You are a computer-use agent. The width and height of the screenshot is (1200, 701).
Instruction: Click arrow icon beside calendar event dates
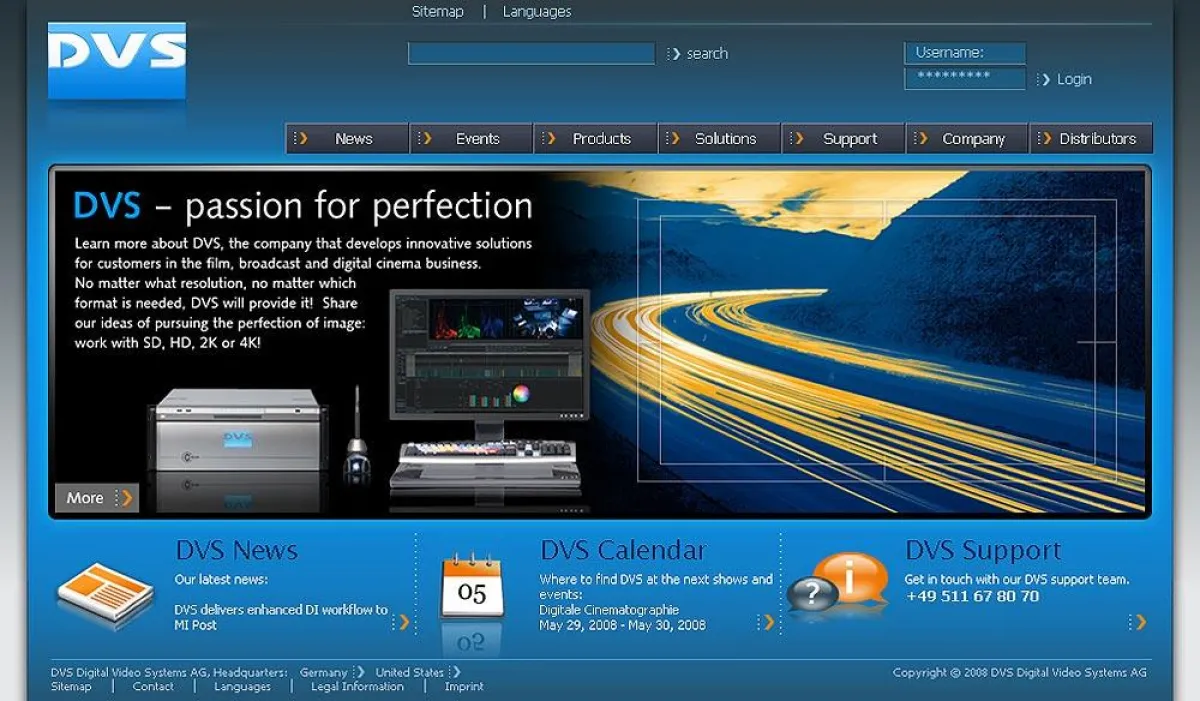click(x=767, y=622)
